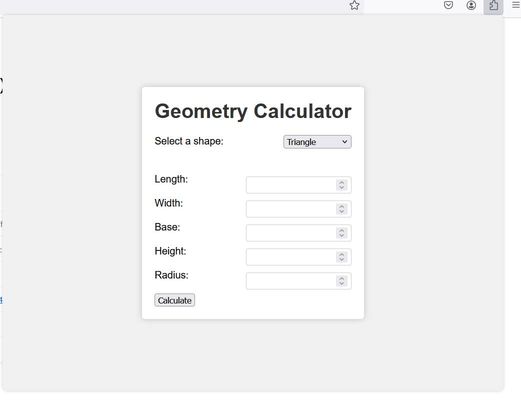Increase the Radius value with up arrow
The image size is (521, 400).
[342, 278]
